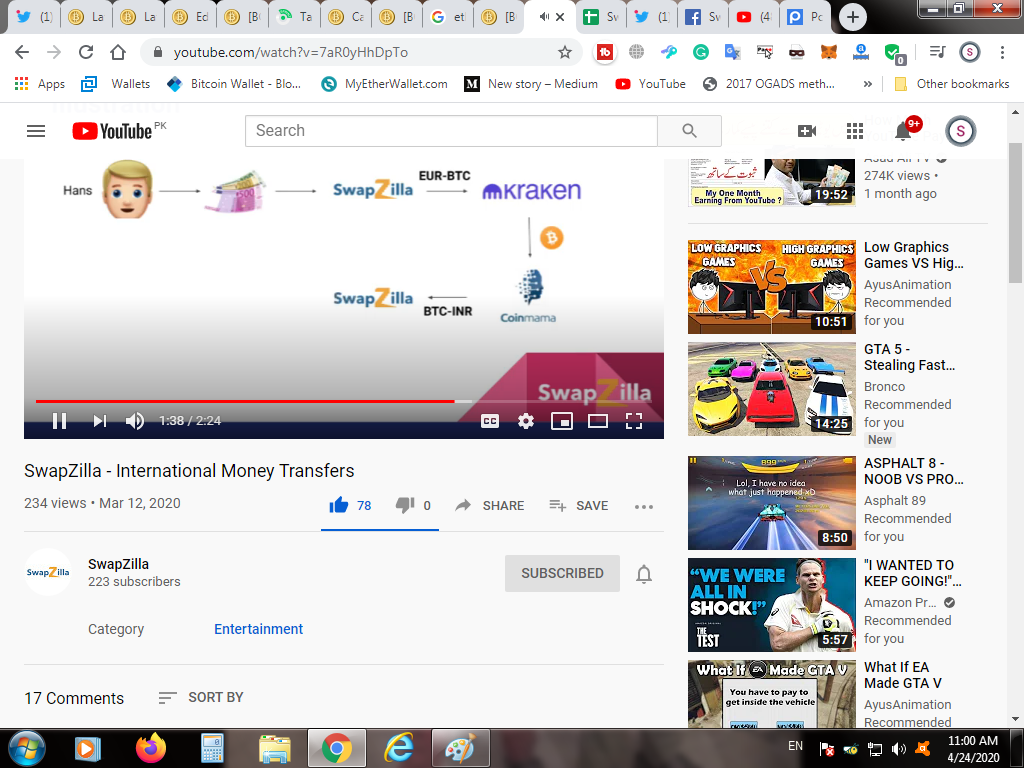Open the comments SORT BY dropdown
The width and height of the screenshot is (1024, 768).
click(x=200, y=697)
